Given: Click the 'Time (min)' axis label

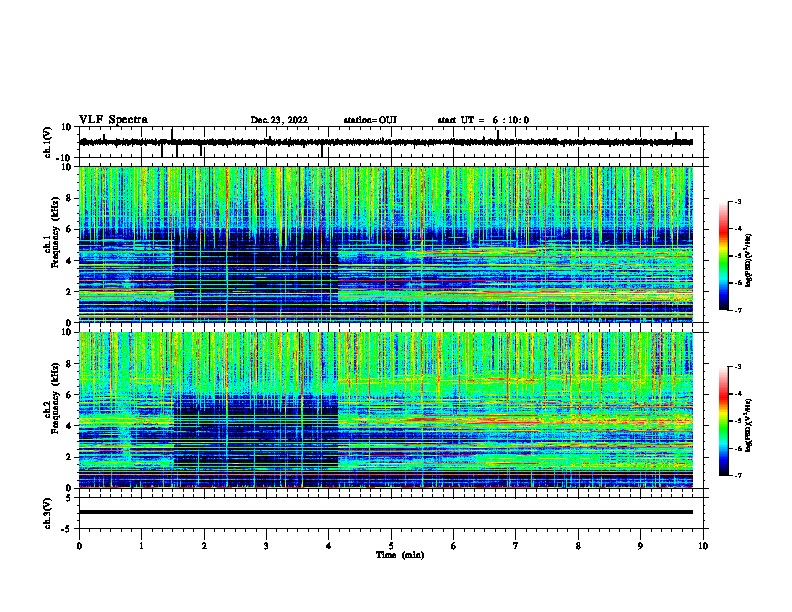Looking at the screenshot, I should click(x=400, y=555).
